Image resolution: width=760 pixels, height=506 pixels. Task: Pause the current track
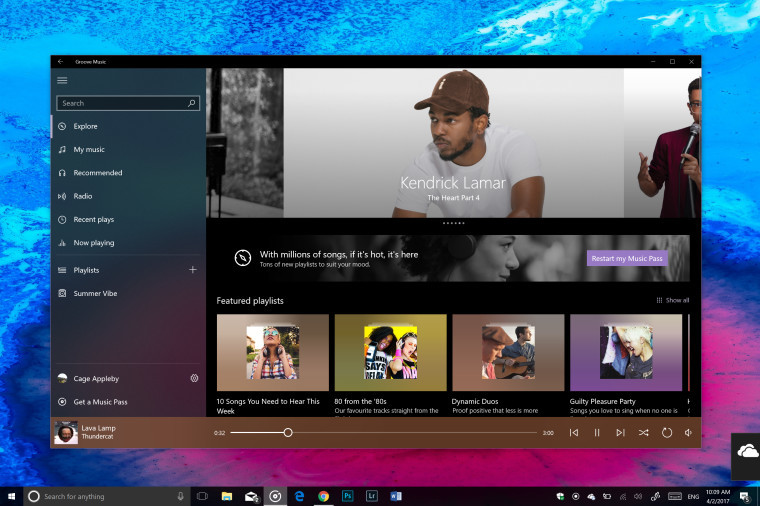597,433
